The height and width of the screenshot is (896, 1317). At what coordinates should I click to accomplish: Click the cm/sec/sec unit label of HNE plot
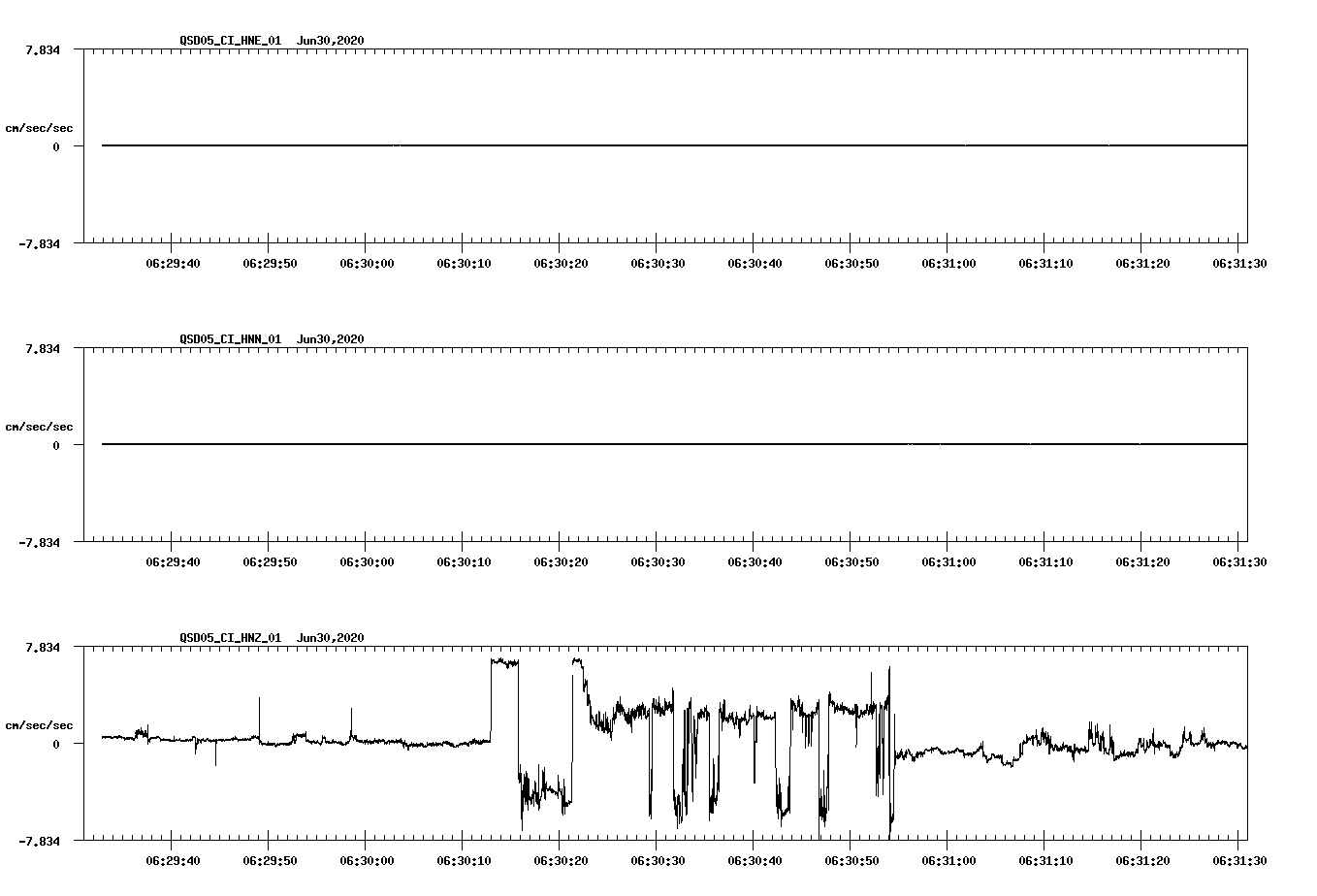[40, 128]
